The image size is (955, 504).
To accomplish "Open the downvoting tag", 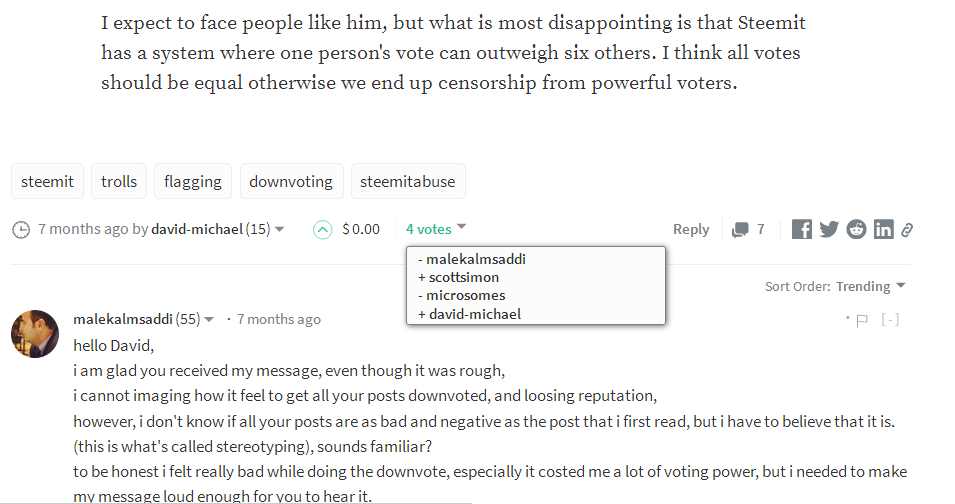I will (291, 182).
